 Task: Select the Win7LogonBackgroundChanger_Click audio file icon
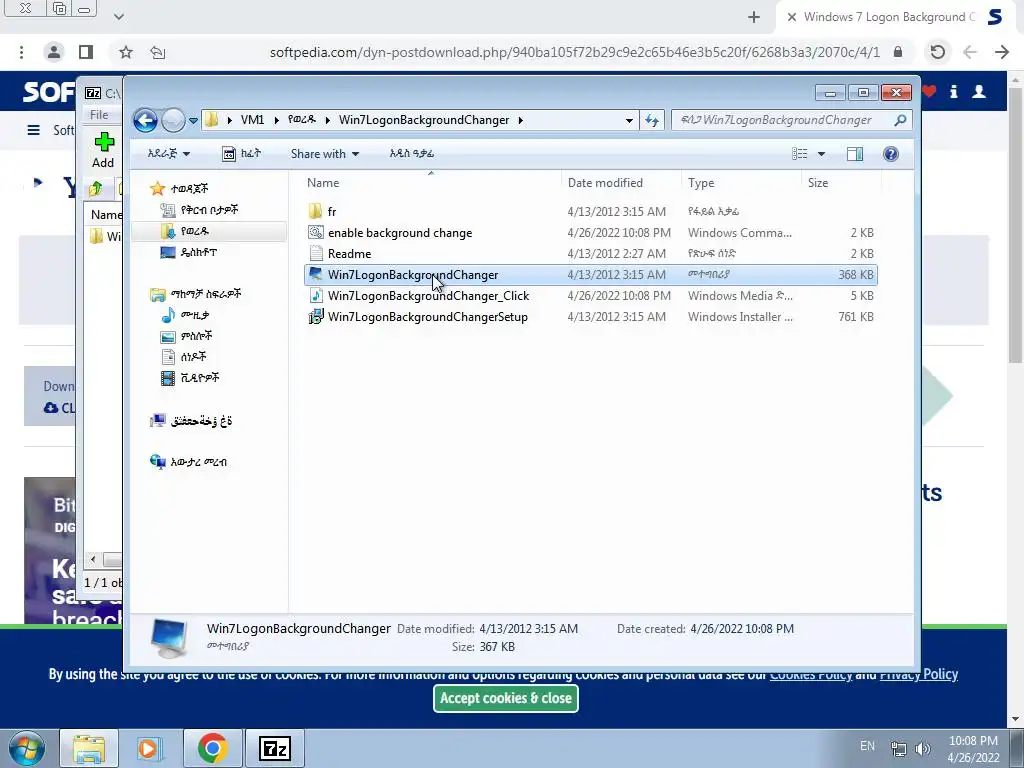tap(316, 295)
